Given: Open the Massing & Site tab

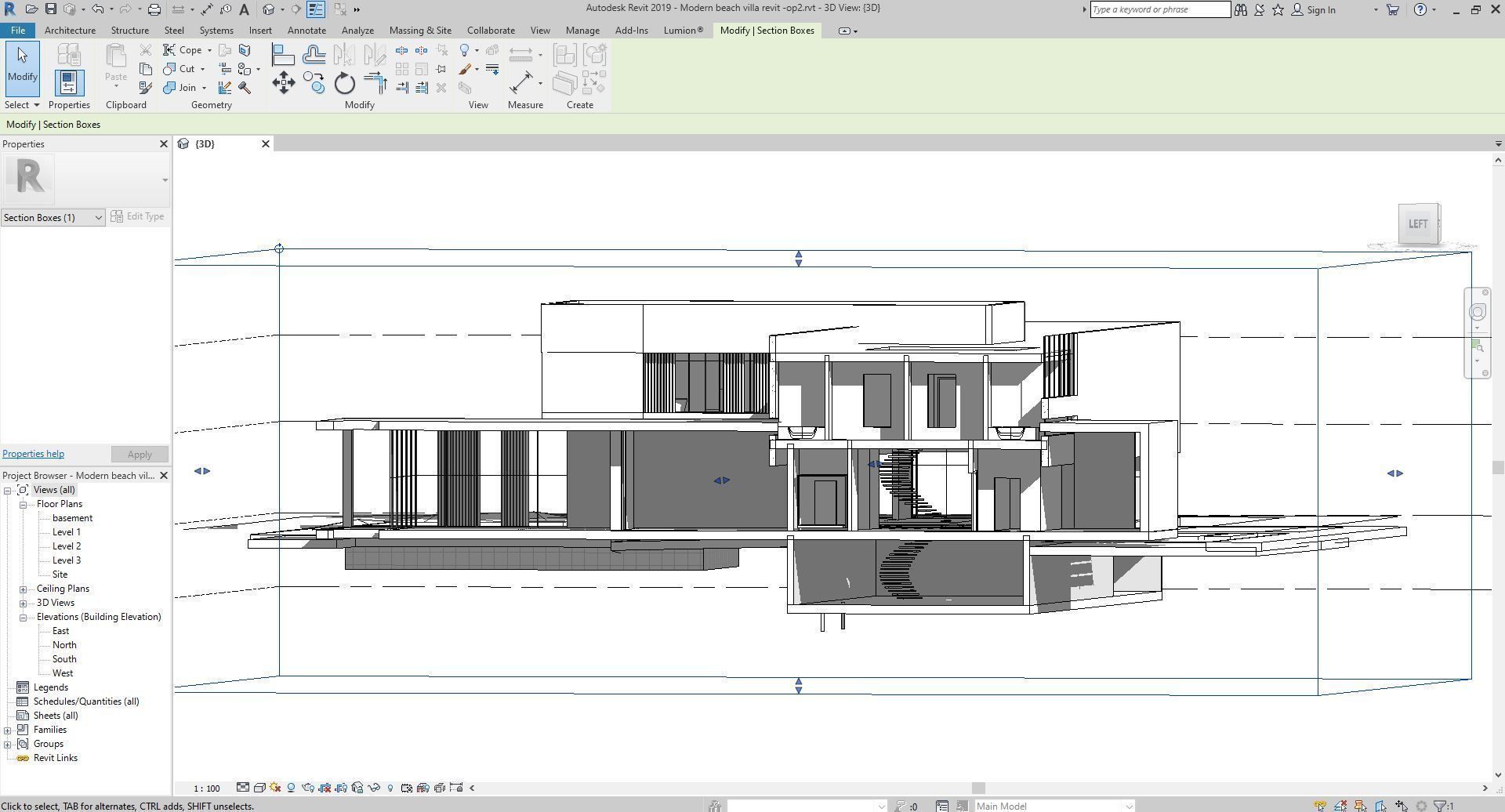Looking at the screenshot, I should tap(420, 31).
